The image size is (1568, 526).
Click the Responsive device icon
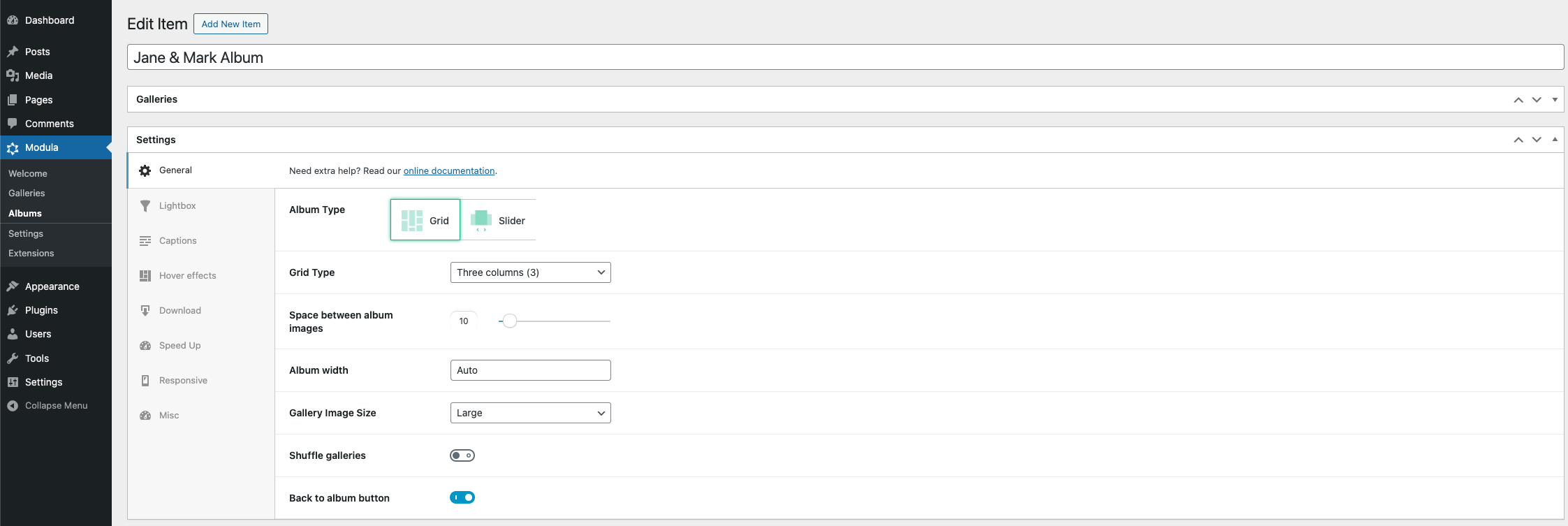[145, 381]
